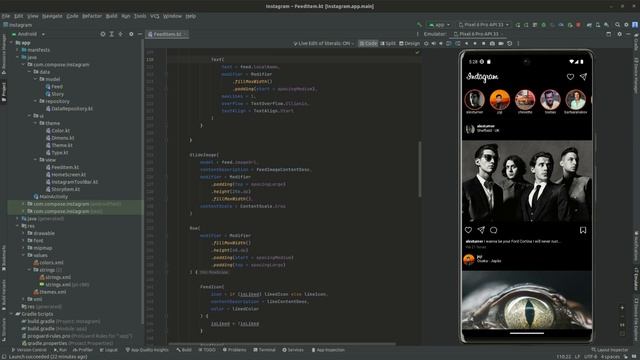The image size is (640, 360).
Task: Switch editor to Design view
Action: point(409,43)
